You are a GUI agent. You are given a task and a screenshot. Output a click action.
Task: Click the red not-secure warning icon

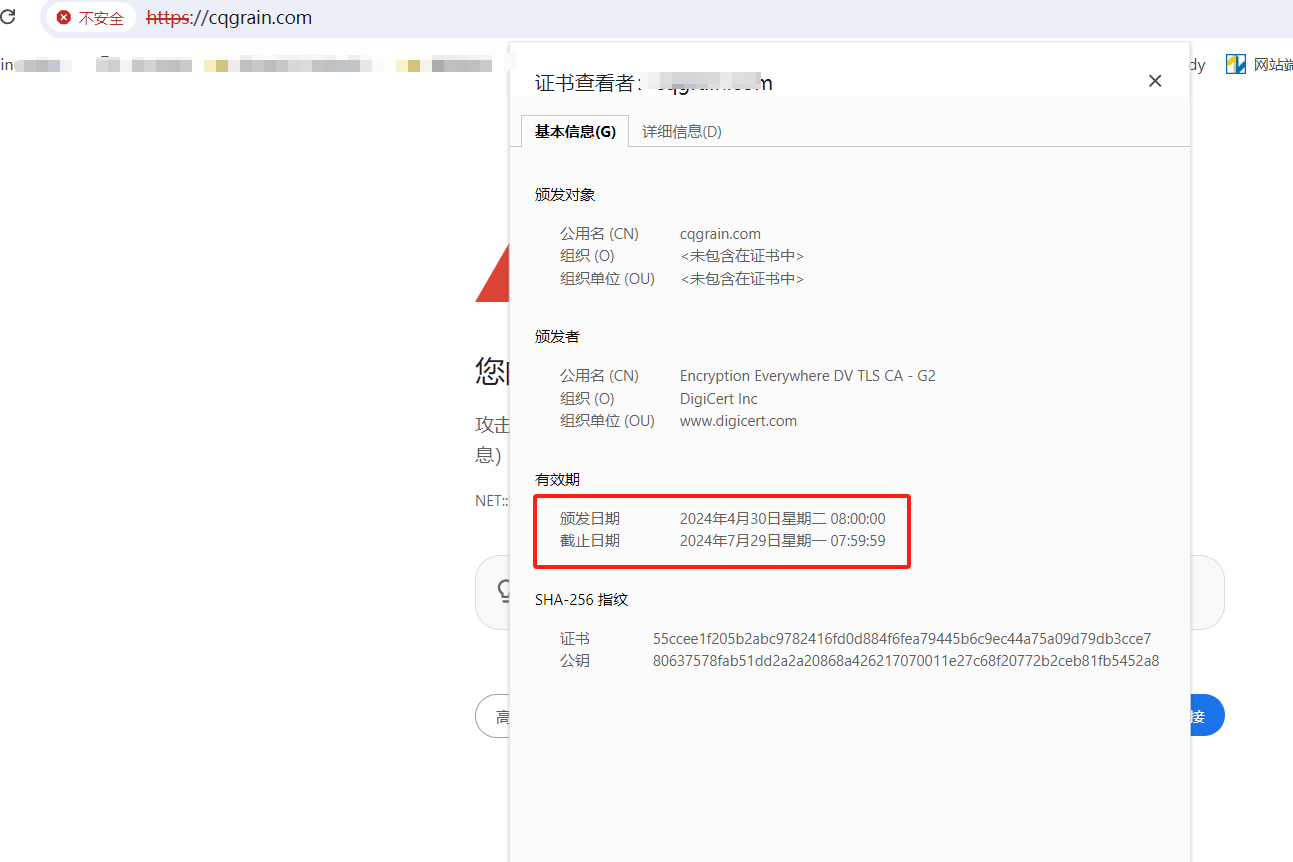(64, 18)
